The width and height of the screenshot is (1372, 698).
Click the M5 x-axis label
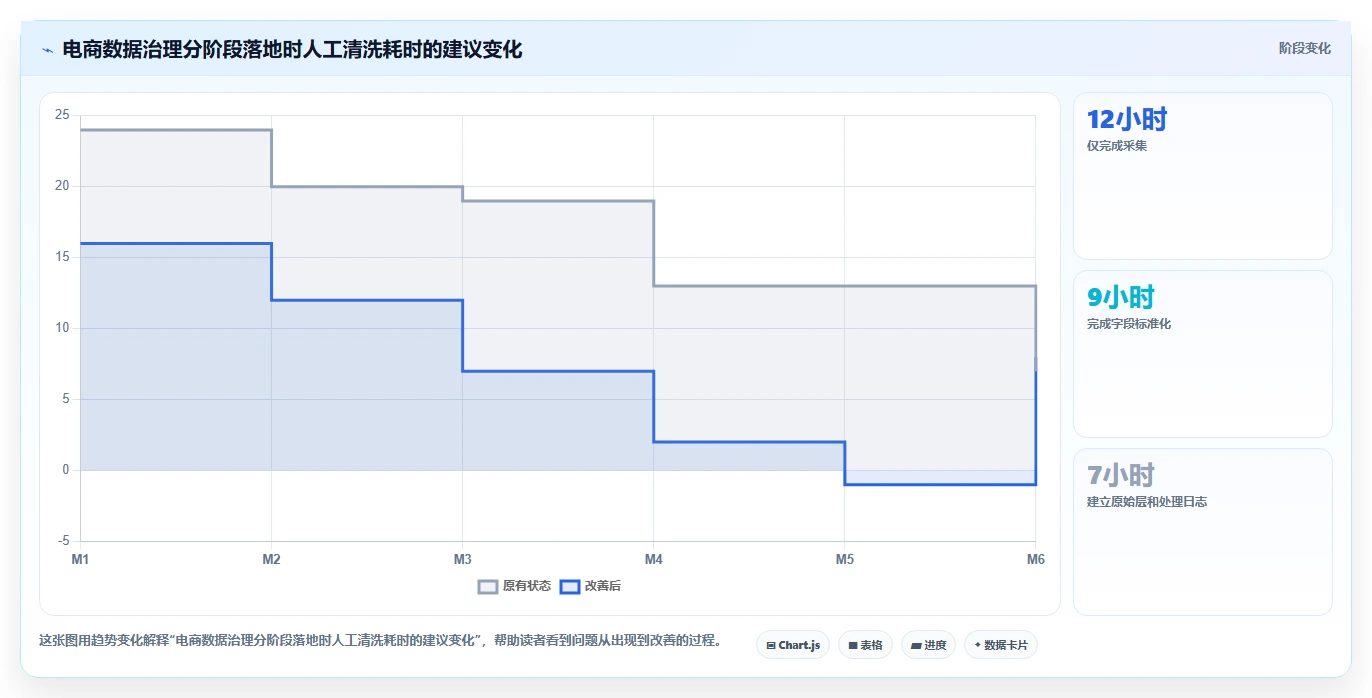tap(844, 559)
